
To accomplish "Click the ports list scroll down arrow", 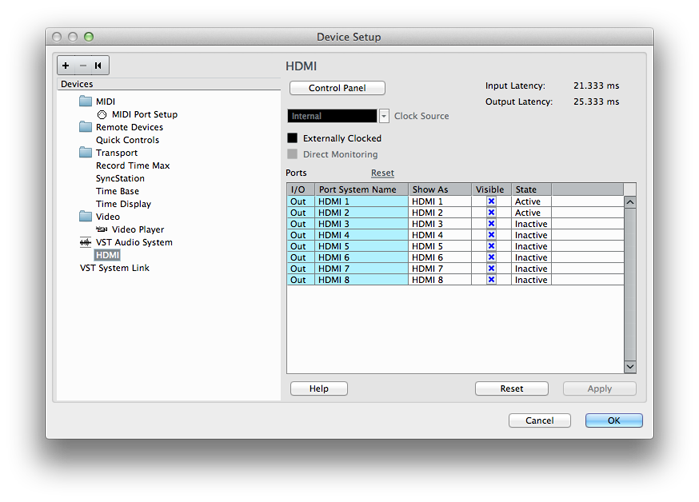I will (x=630, y=367).
